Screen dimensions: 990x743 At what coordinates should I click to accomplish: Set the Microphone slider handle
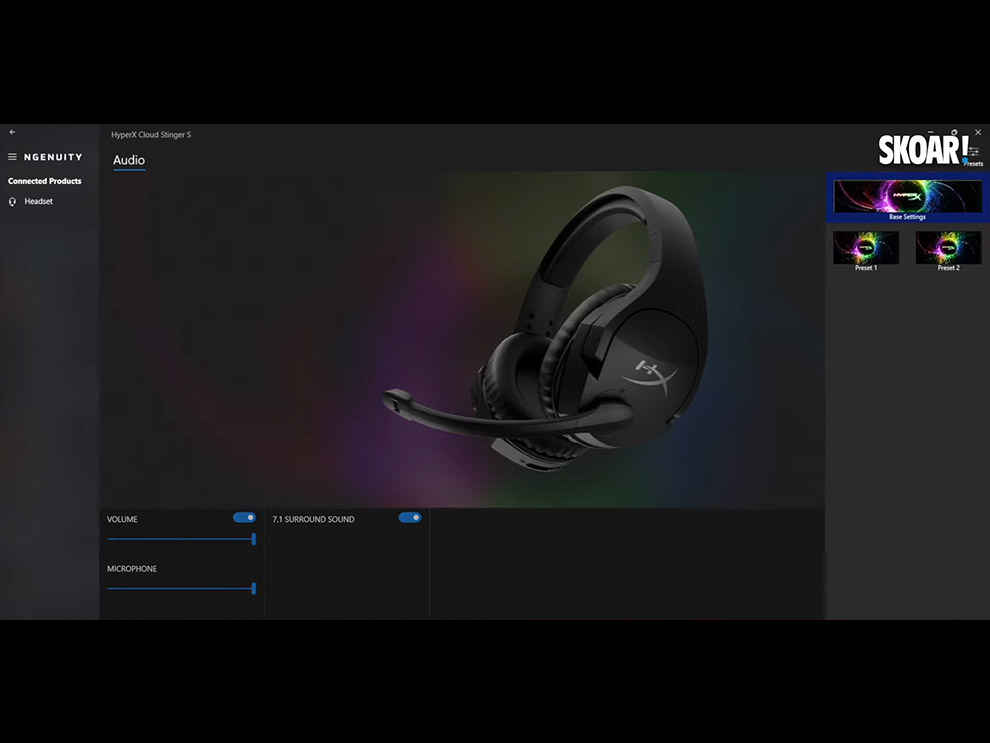pyautogui.click(x=254, y=588)
